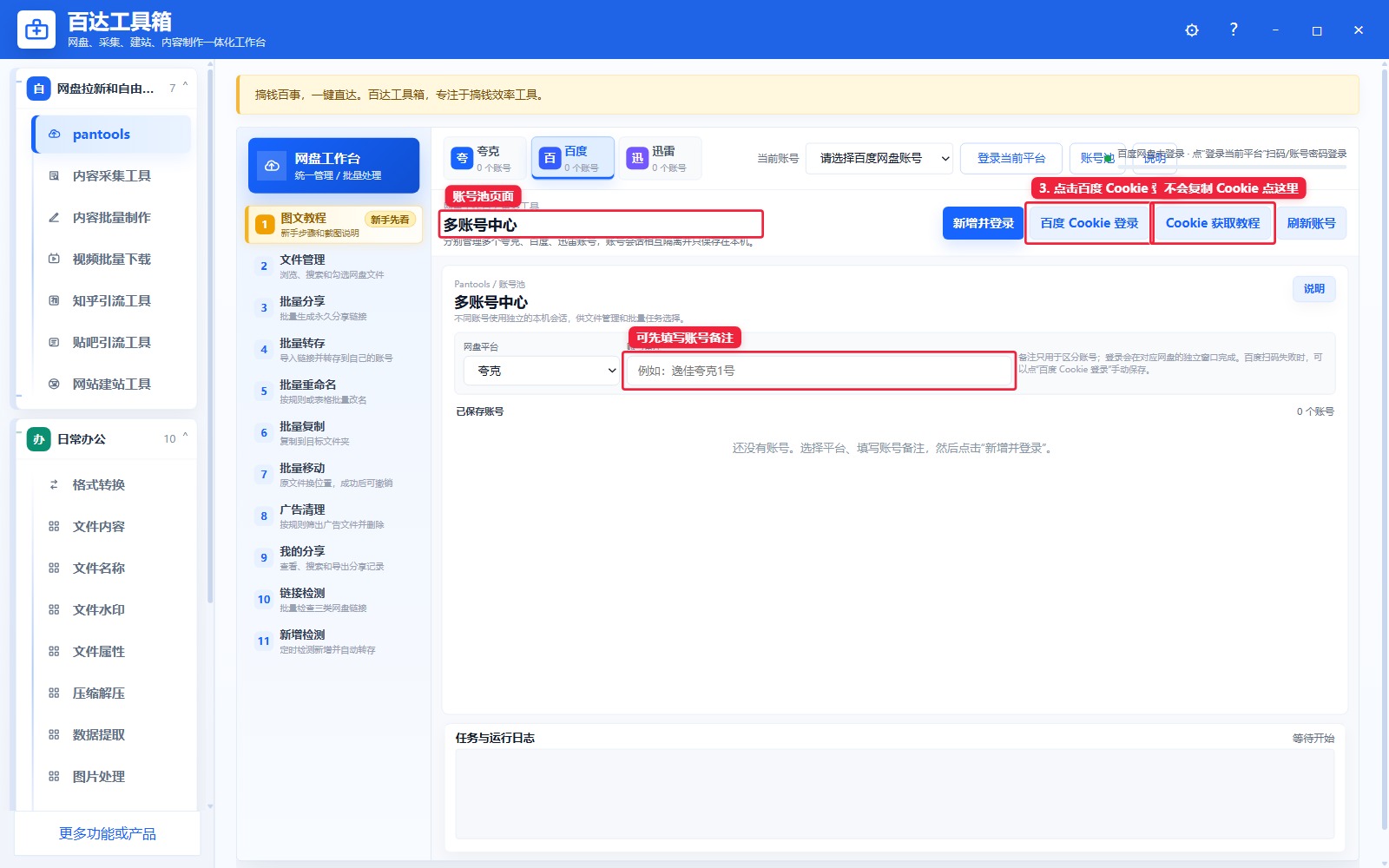Collapse the 日常办公 sidebar group
Viewport: 1389px width, 868px height.
pos(185,436)
